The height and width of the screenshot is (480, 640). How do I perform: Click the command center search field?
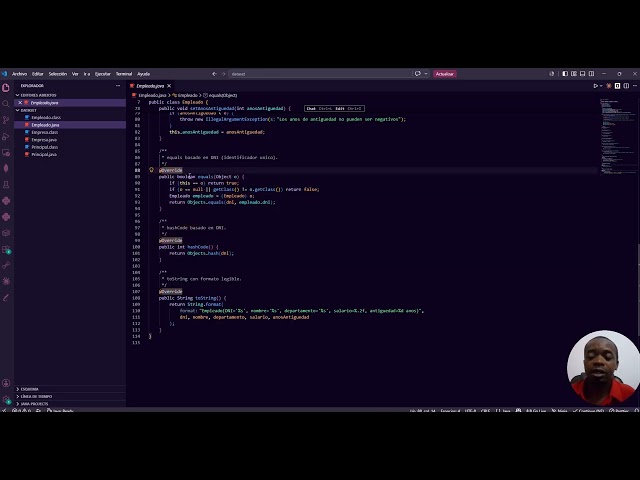pyautogui.click(x=320, y=74)
